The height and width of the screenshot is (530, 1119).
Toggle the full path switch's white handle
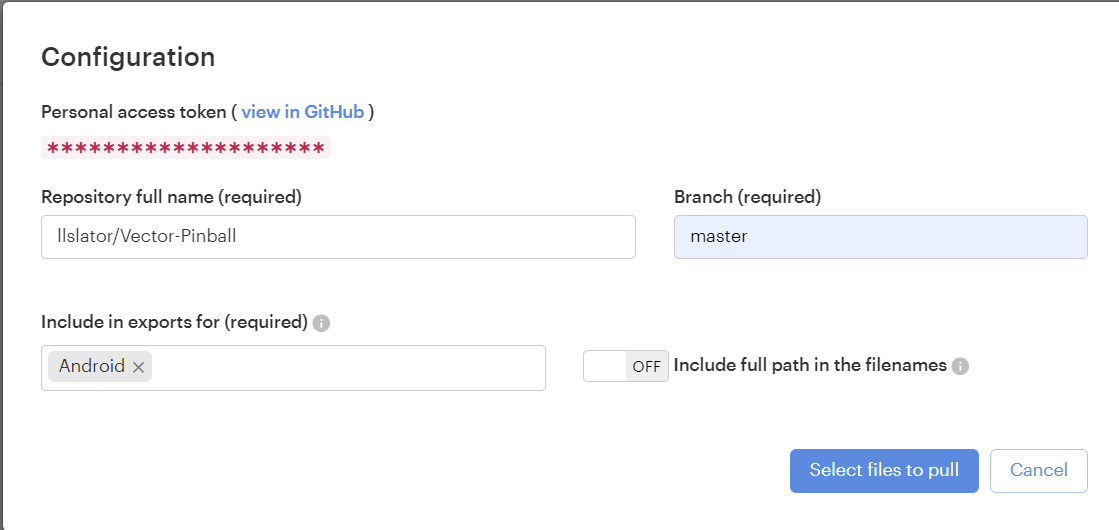click(605, 366)
